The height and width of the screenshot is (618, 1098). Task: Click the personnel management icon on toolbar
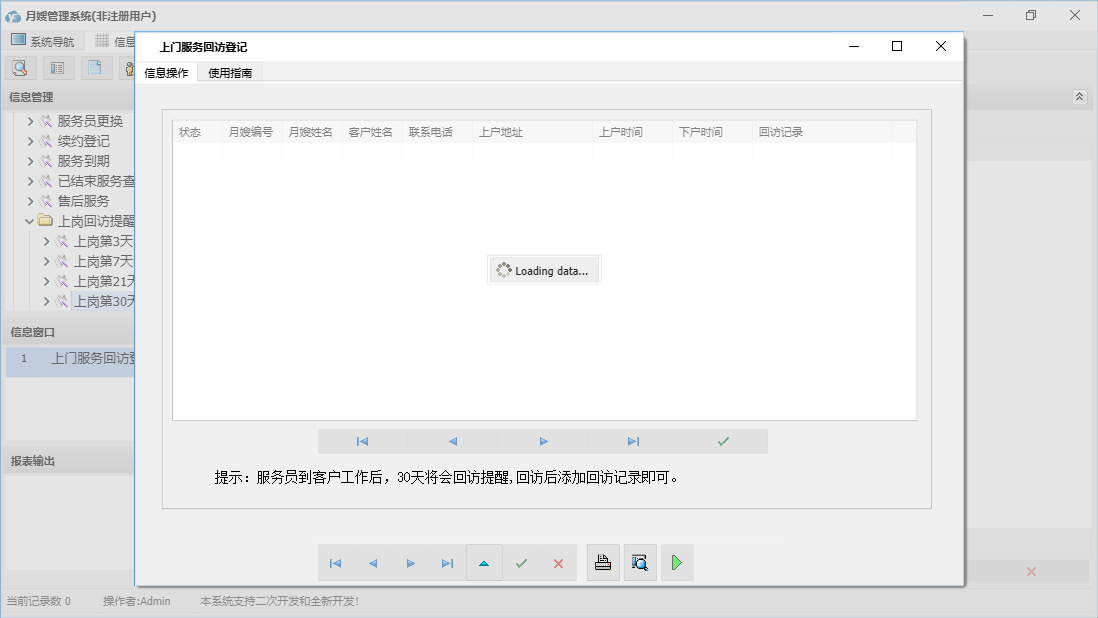coord(128,67)
